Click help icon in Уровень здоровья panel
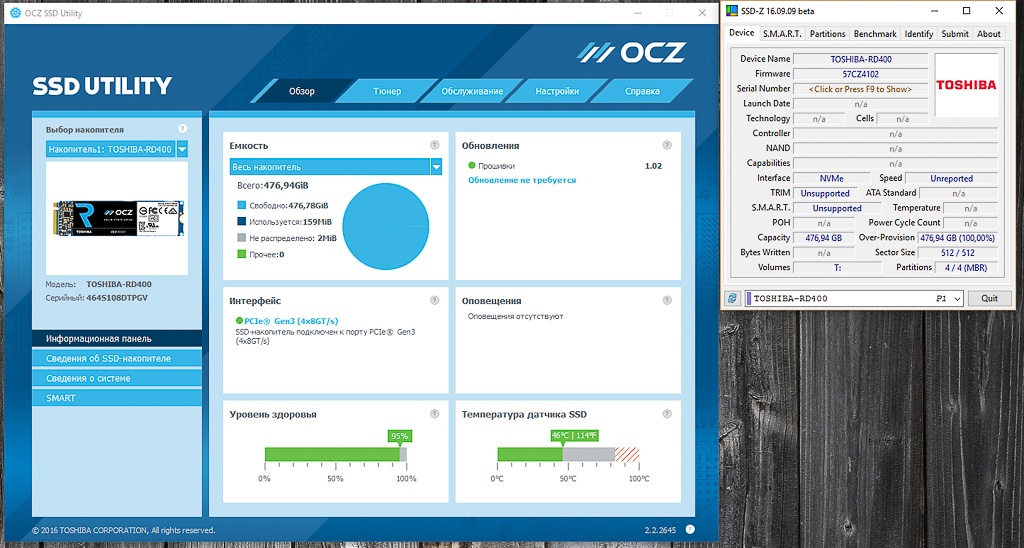 (434, 414)
